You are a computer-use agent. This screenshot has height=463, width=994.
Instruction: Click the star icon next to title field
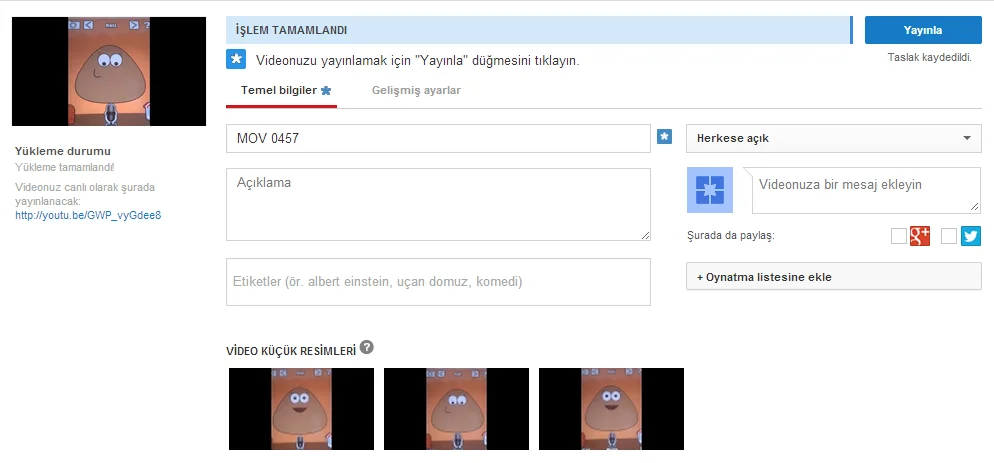[665, 137]
